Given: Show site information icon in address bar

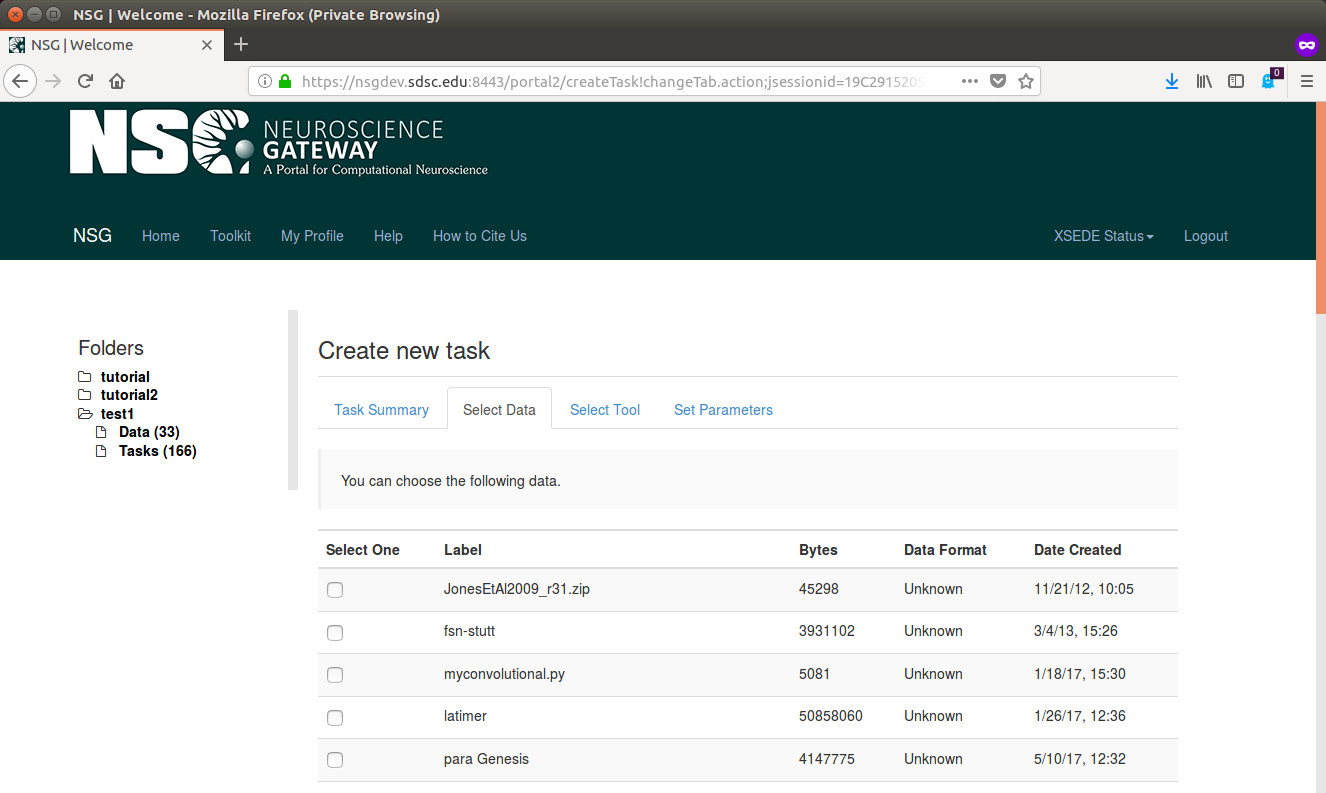Looking at the screenshot, I should pos(264,81).
